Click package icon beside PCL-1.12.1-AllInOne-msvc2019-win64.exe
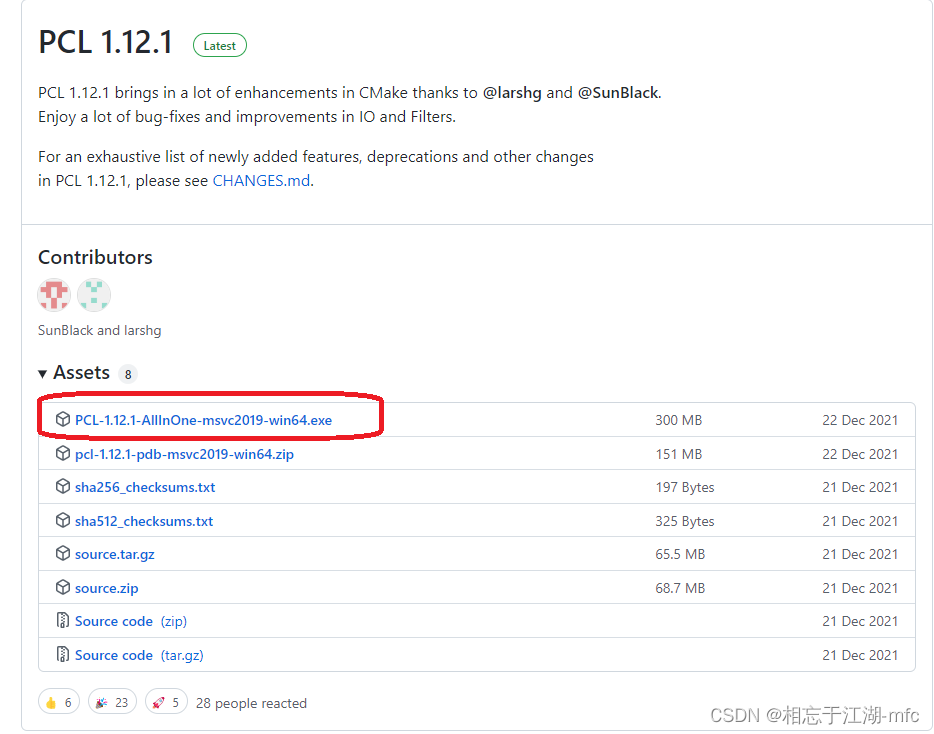 click(x=63, y=419)
